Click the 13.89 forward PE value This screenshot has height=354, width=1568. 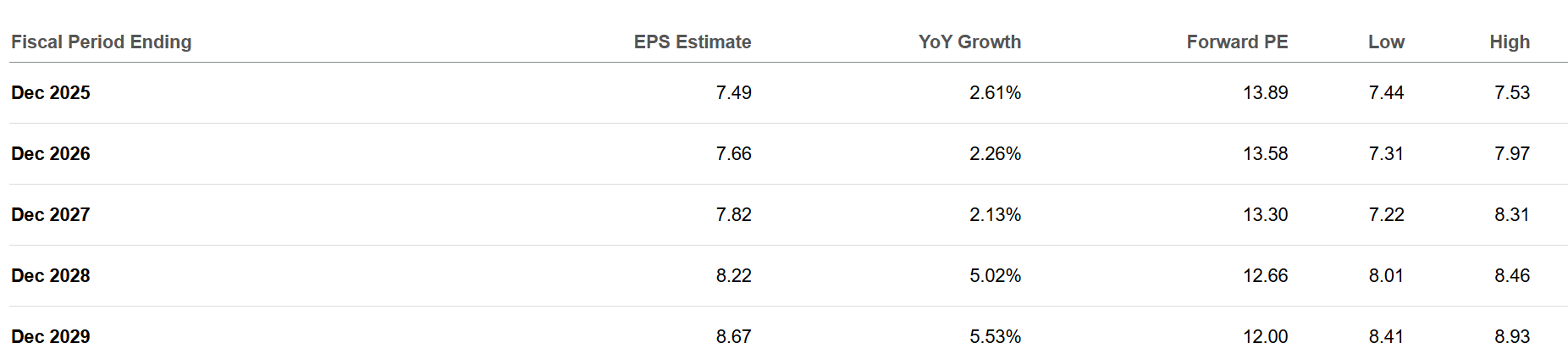1265,93
